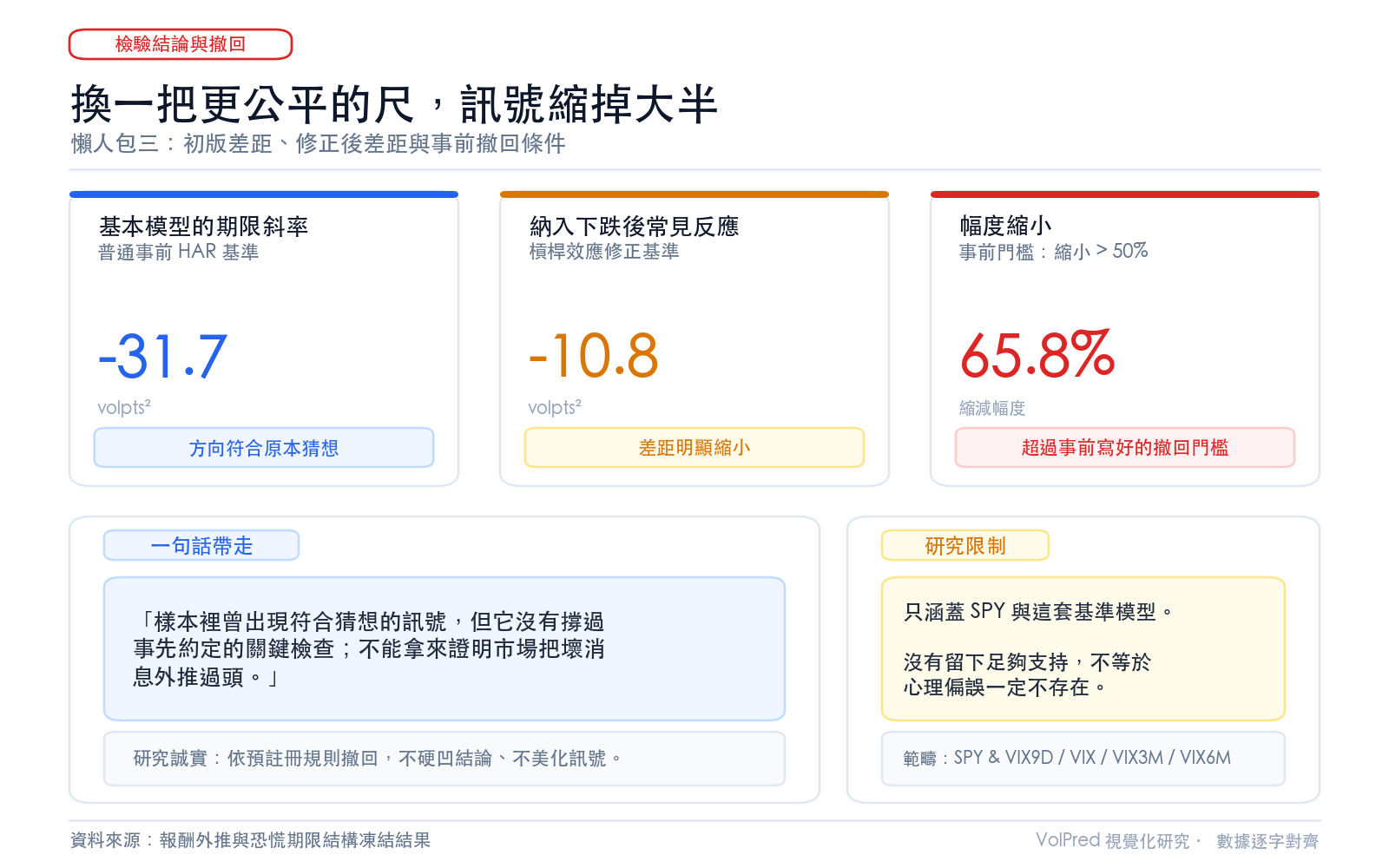
Task: Select the red value 65.8%
Action: [1037, 355]
